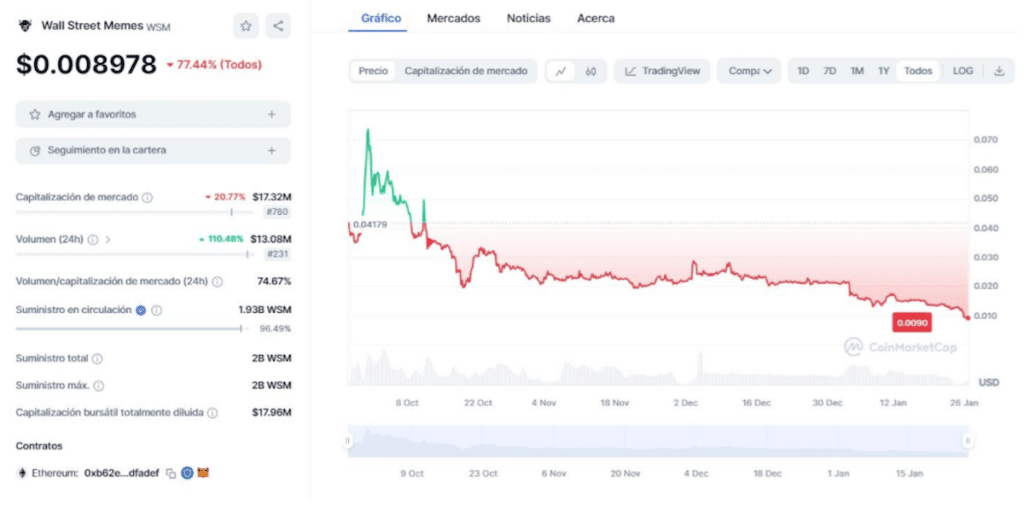Click the red 0.0090 current price marker
This screenshot has width=1024, height=505.
pos(912,323)
